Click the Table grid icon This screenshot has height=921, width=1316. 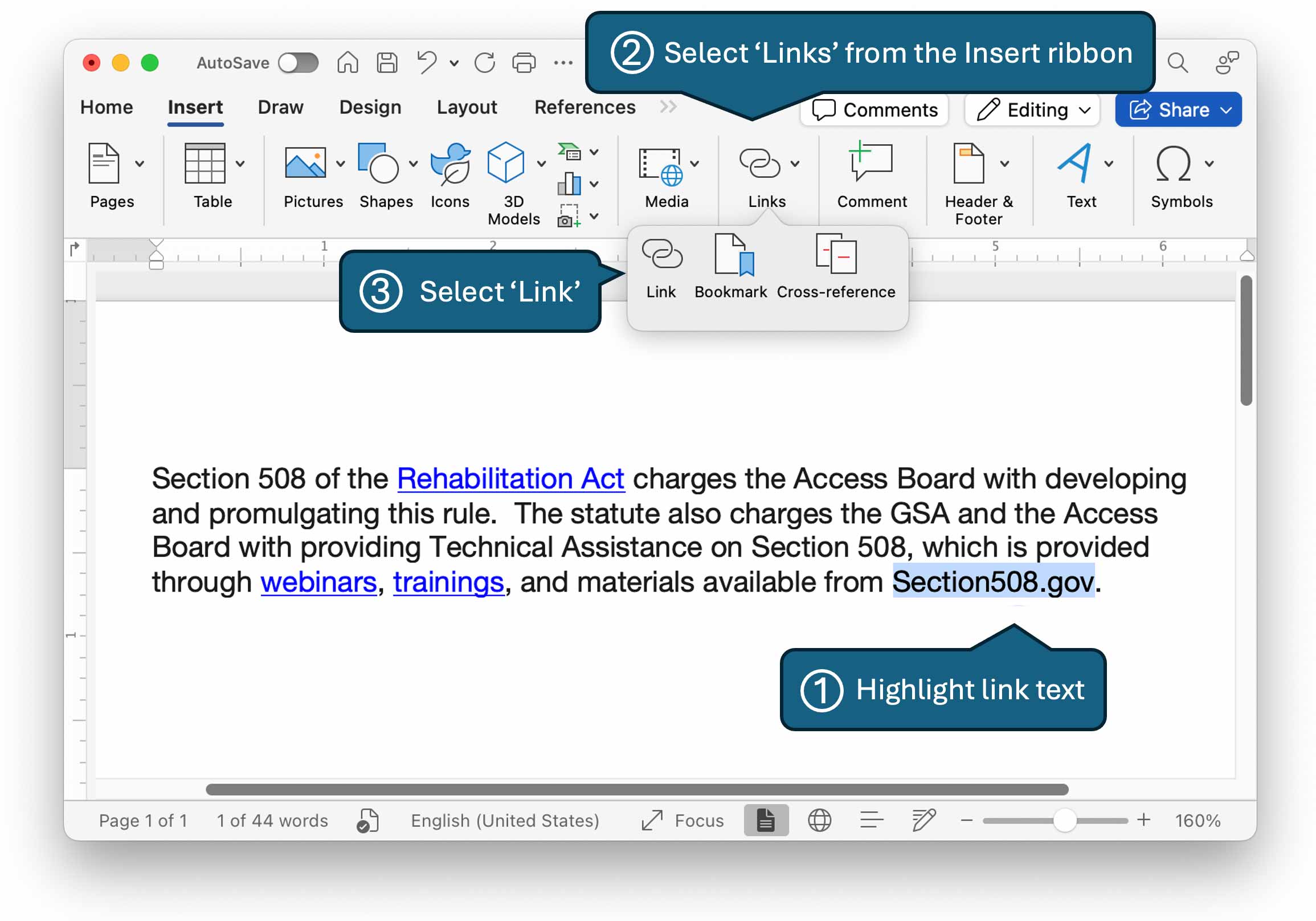205,164
